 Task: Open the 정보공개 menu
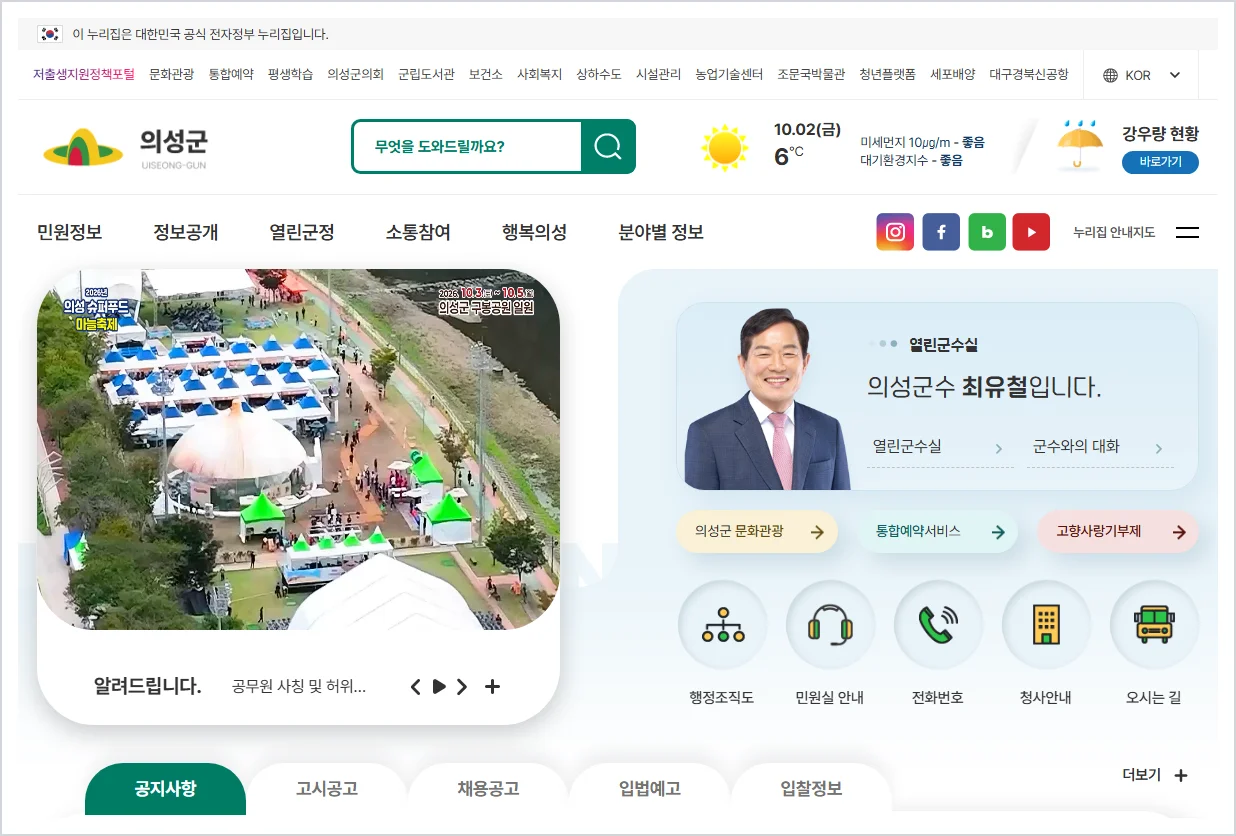point(186,232)
